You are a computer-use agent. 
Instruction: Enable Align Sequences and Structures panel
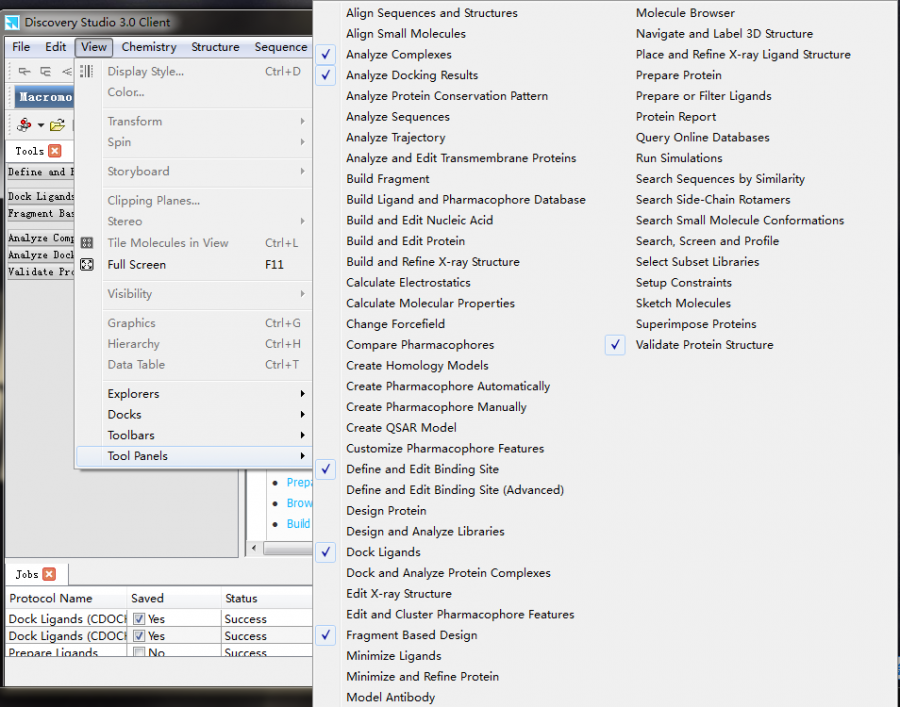click(x=432, y=13)
